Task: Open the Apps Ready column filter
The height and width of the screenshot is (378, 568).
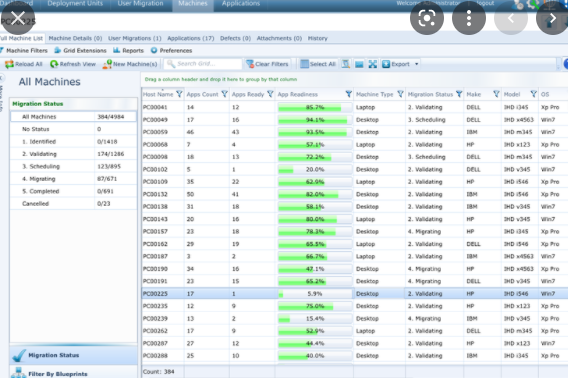Action: [270, 94]
